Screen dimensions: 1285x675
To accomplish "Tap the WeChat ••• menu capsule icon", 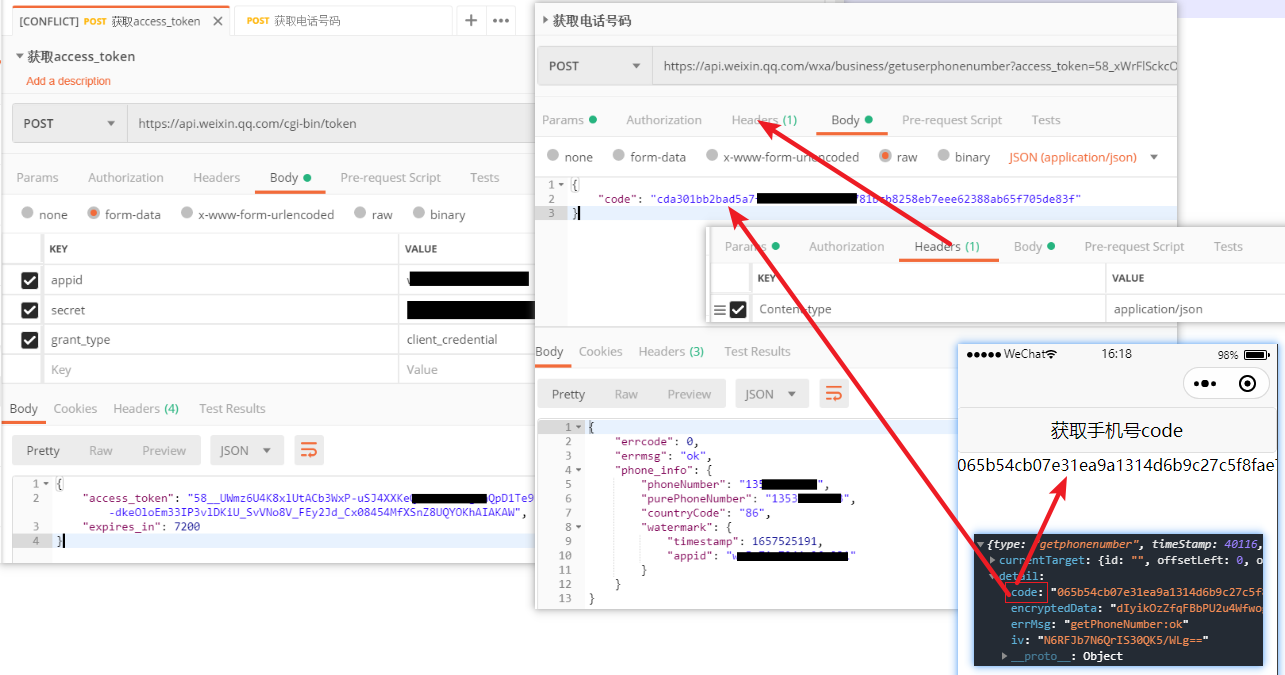I will [1203, 383].
